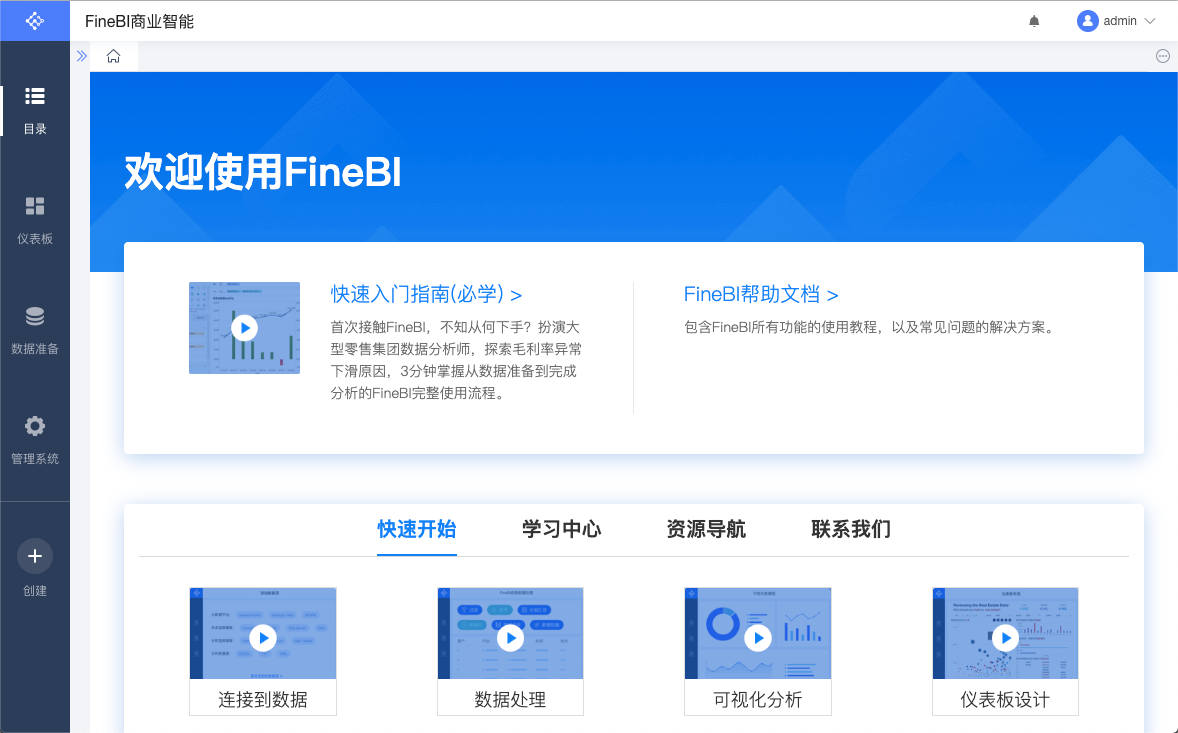Open the 目录 directory sidebar icon
This screenshot has width=1178, height=733.
click(35, 96)
